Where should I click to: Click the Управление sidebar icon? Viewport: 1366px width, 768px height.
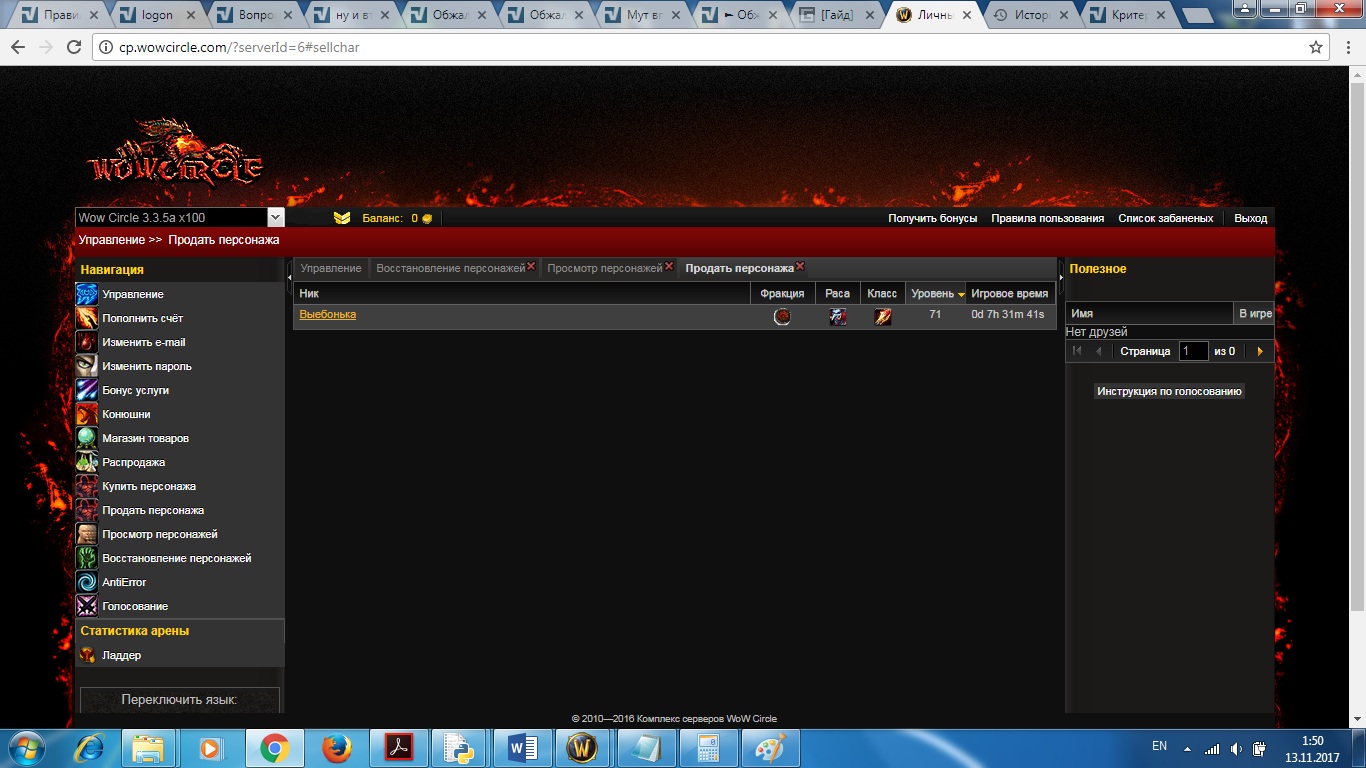click(87, 294)
